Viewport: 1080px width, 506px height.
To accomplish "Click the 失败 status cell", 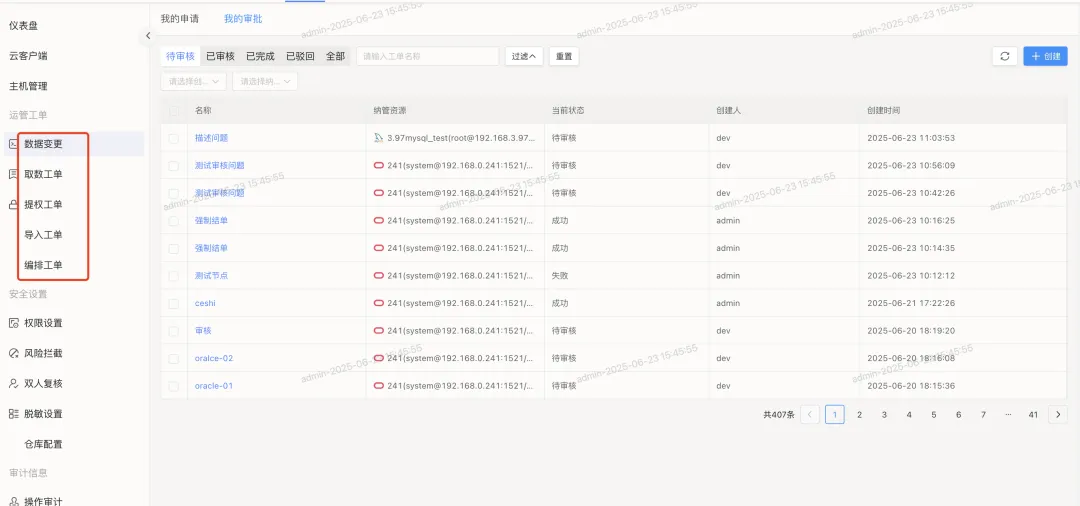I will (560, 275).
